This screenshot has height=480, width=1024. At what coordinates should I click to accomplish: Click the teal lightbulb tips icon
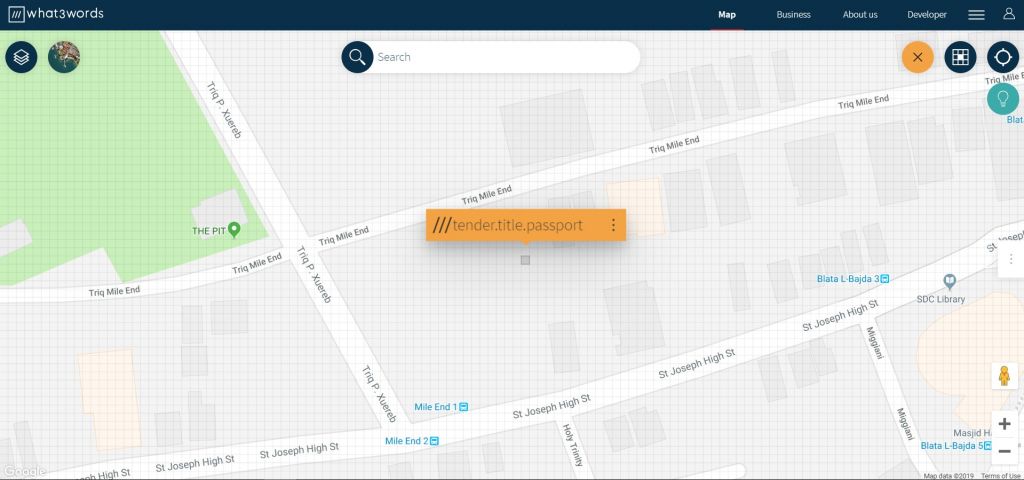pos(1002,99)
